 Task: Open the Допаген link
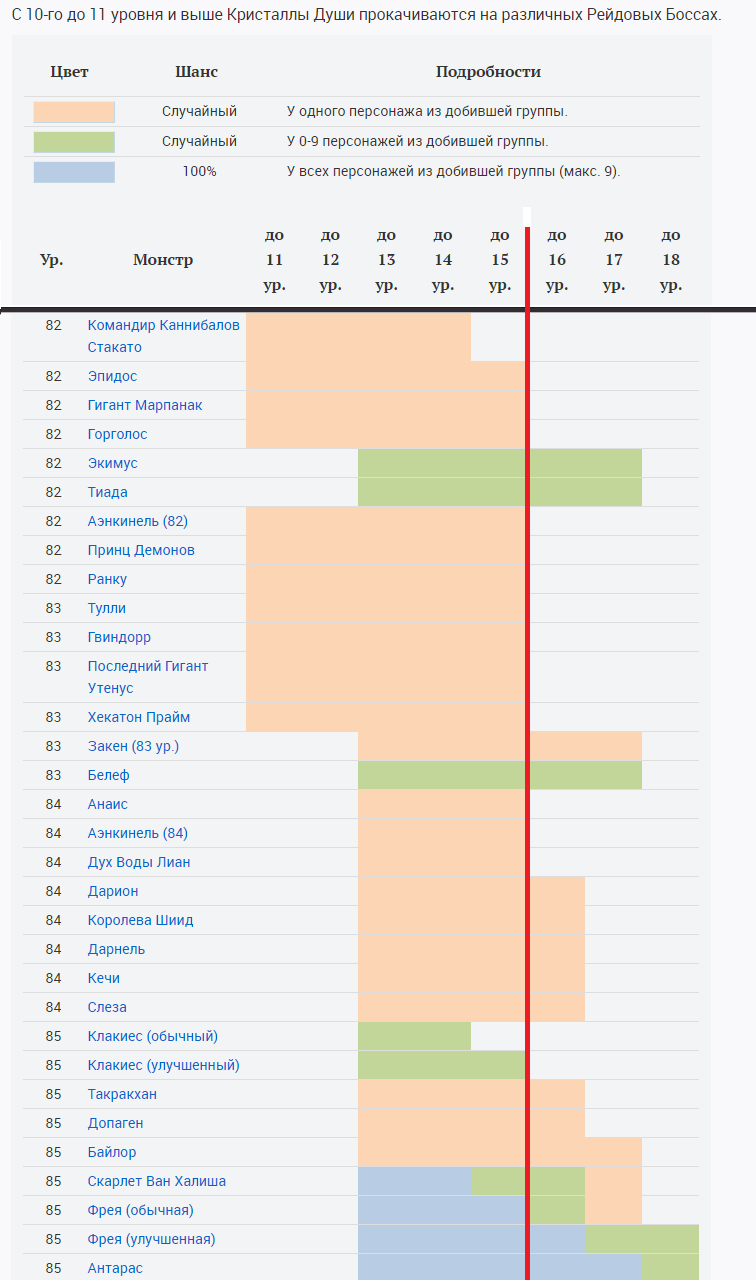point(115,1123)
